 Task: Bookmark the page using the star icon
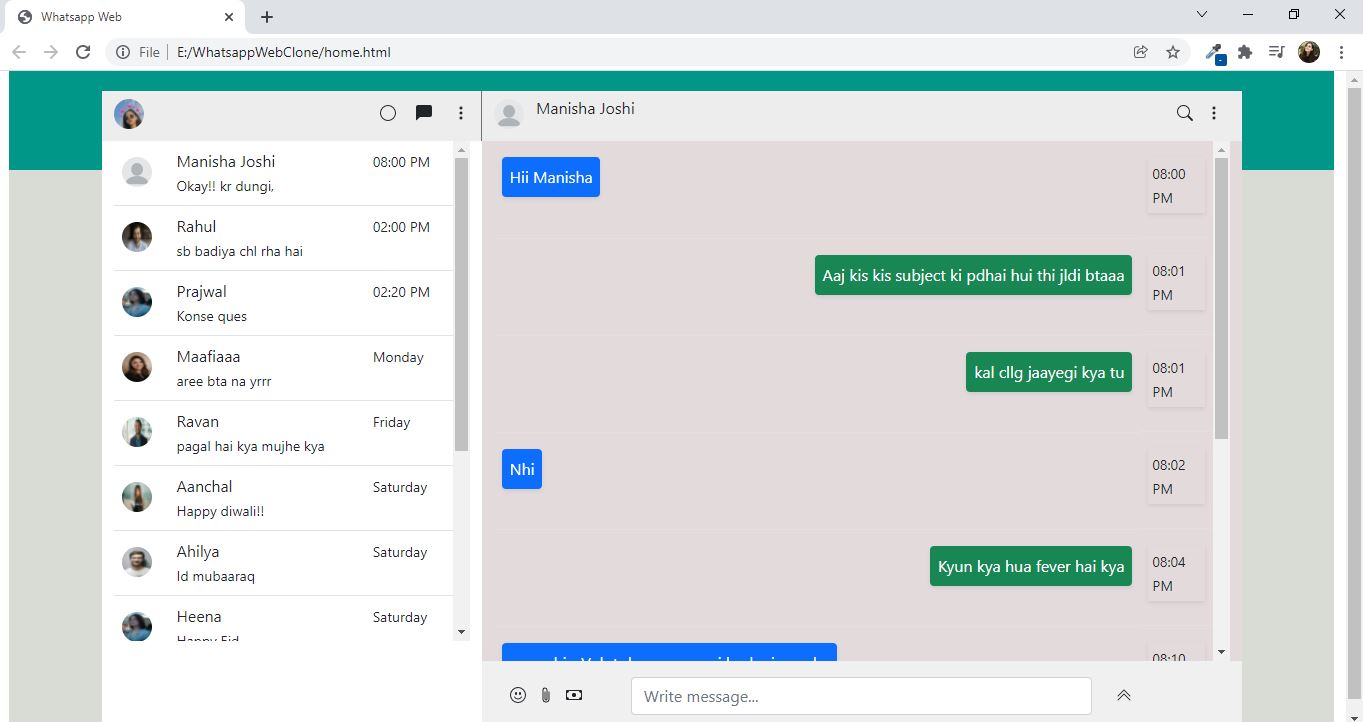[1172, 52]
